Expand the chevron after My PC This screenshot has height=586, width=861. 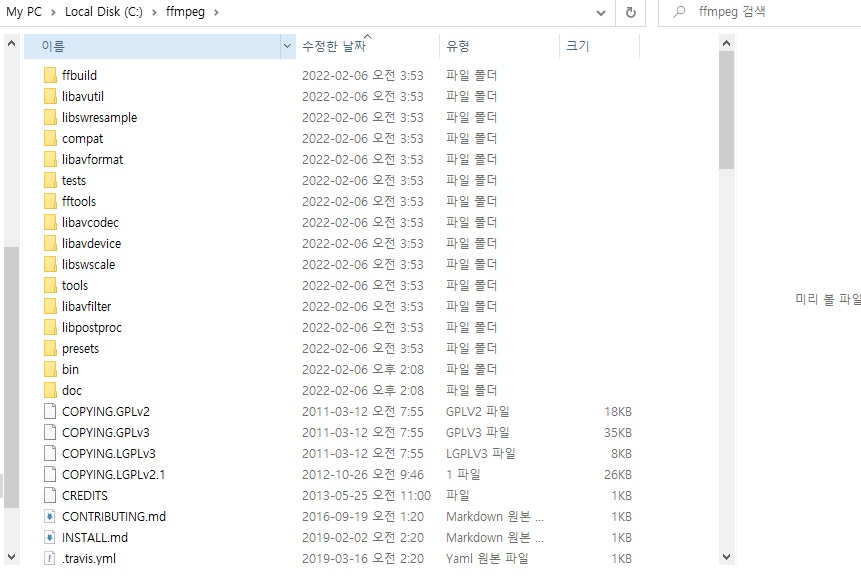[x=53, y=12]
